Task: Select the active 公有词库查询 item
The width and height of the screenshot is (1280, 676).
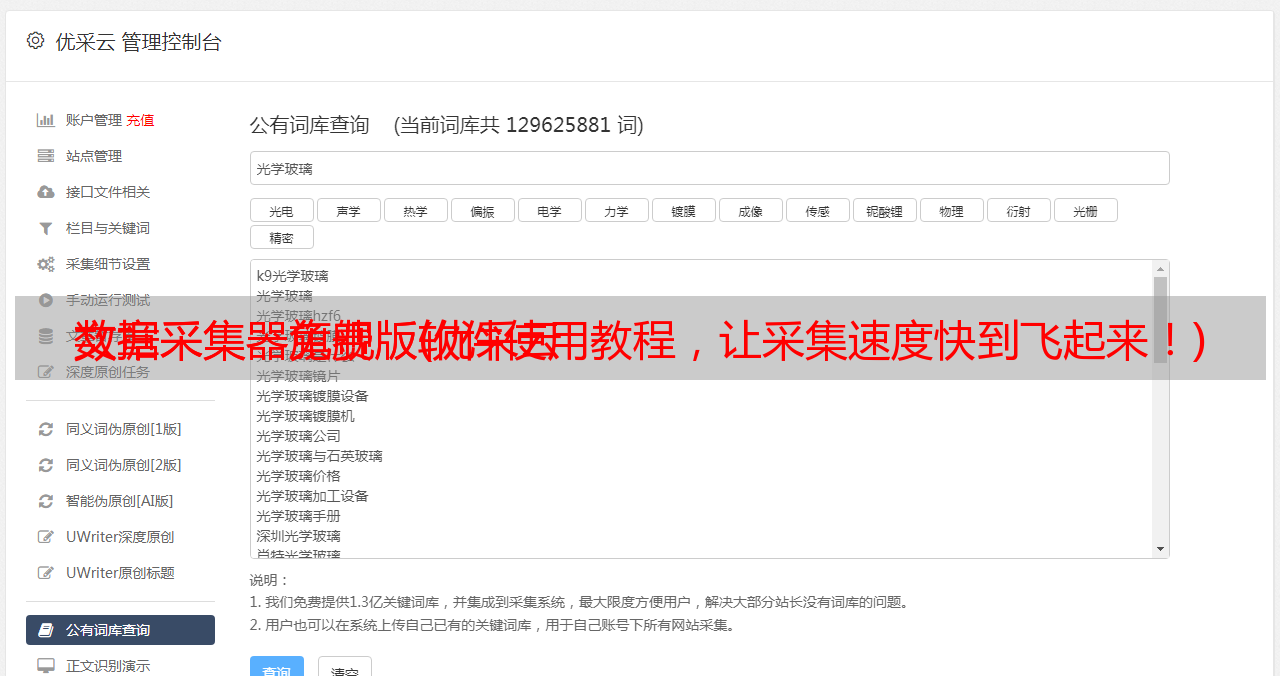Action: click(120, 630)
